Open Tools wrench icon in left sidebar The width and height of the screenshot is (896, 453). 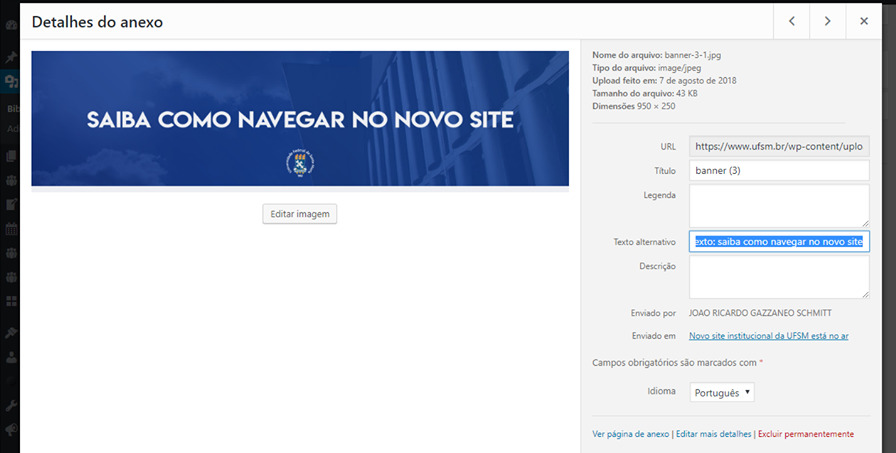click(x=10, y=406)
